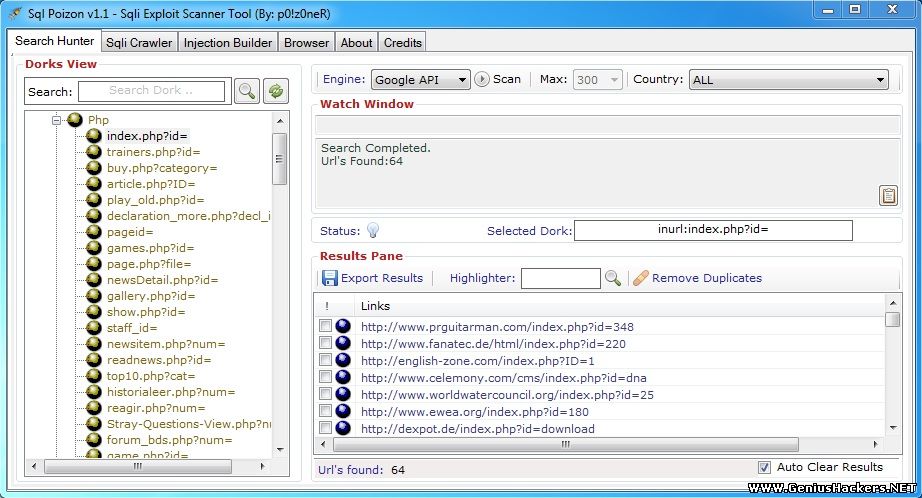Click the globe icon beside ewea.org link
The height and width of the screenshot is (498, 922).
[x=343, y=411]
